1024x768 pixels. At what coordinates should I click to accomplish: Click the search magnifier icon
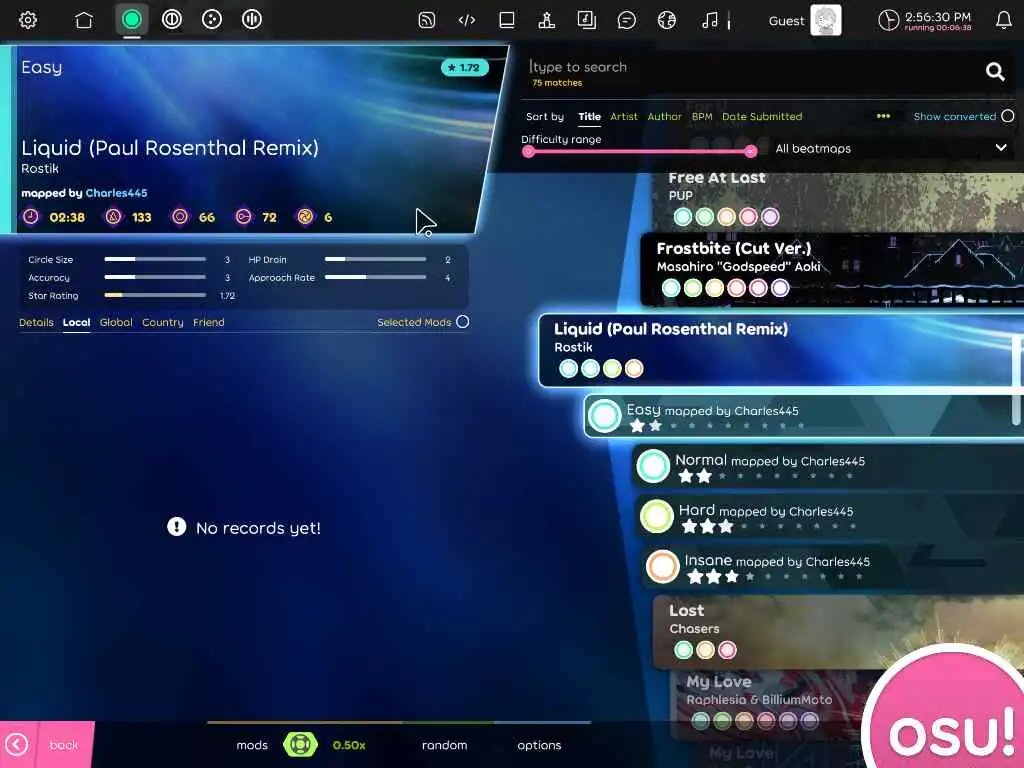[x=995, y=72]
